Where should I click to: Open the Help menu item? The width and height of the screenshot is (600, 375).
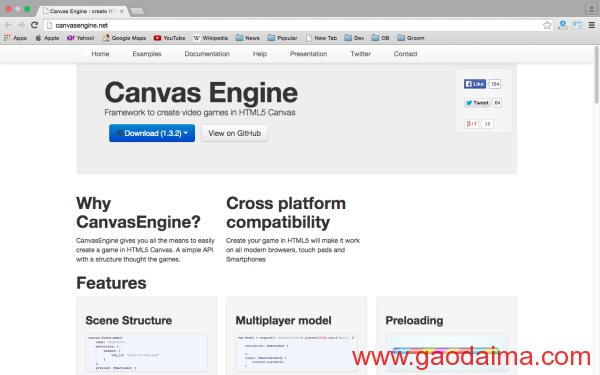point(260,54)
